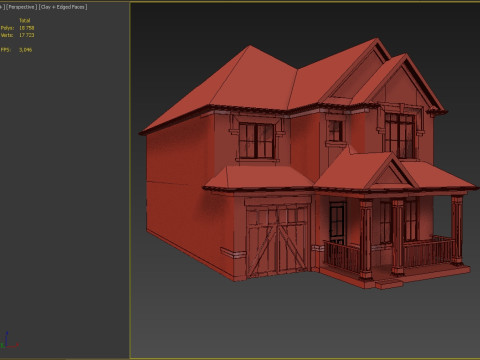
Task: Open the Perspective viewport label menu
Action: click(21, 7)
